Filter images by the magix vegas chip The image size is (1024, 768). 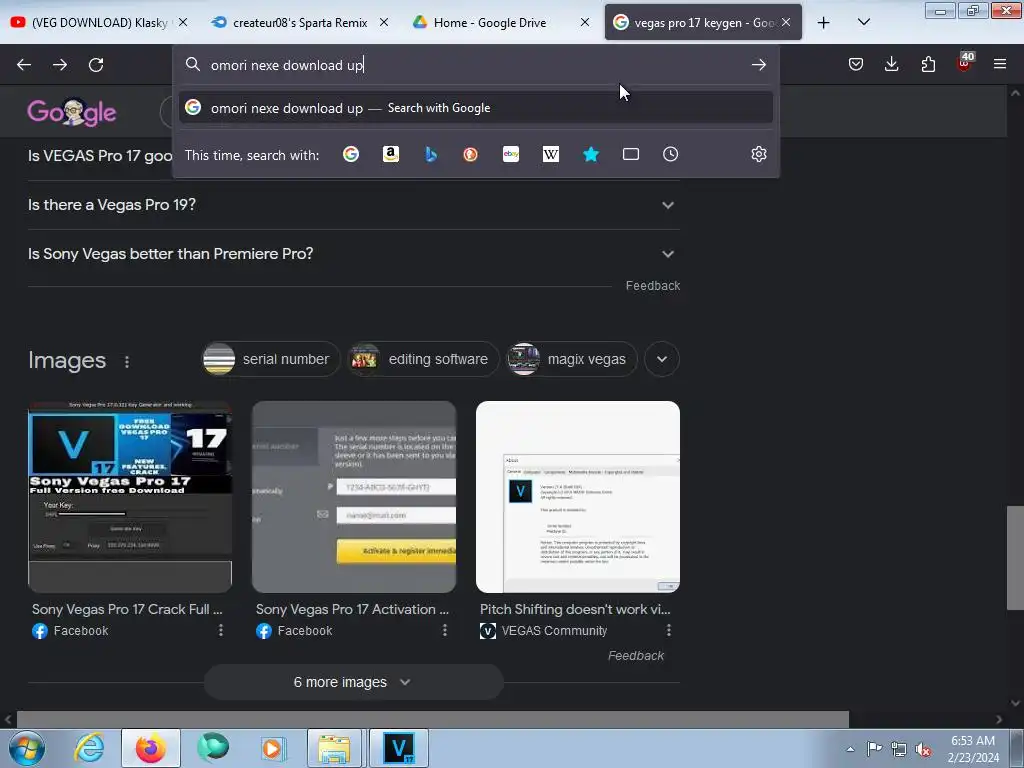tap(571, 359)
